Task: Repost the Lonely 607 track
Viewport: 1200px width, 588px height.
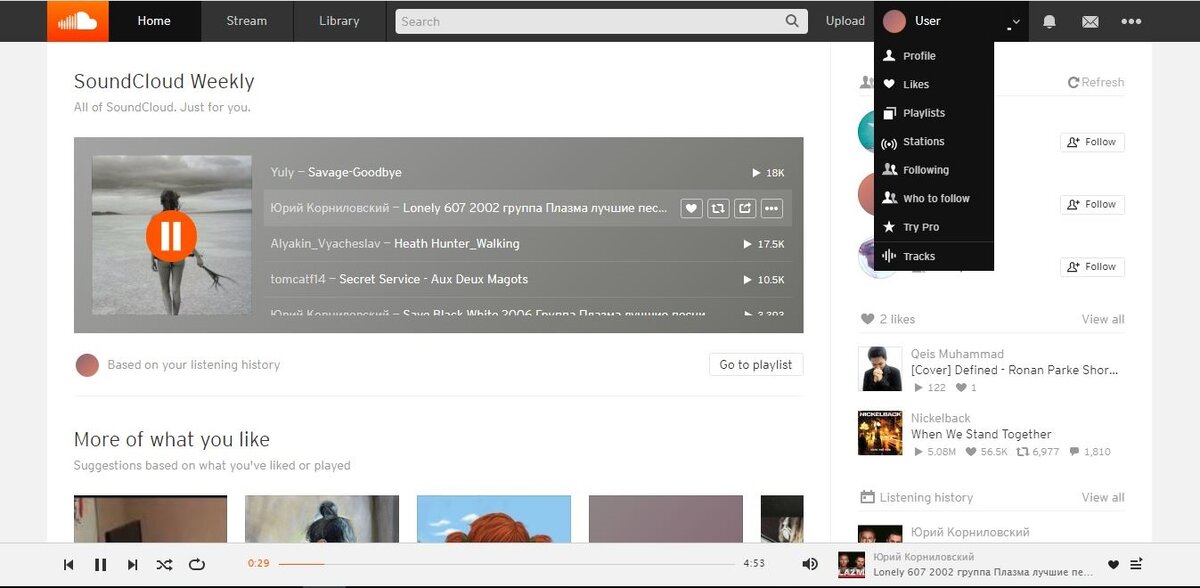Action: [718, 208]
